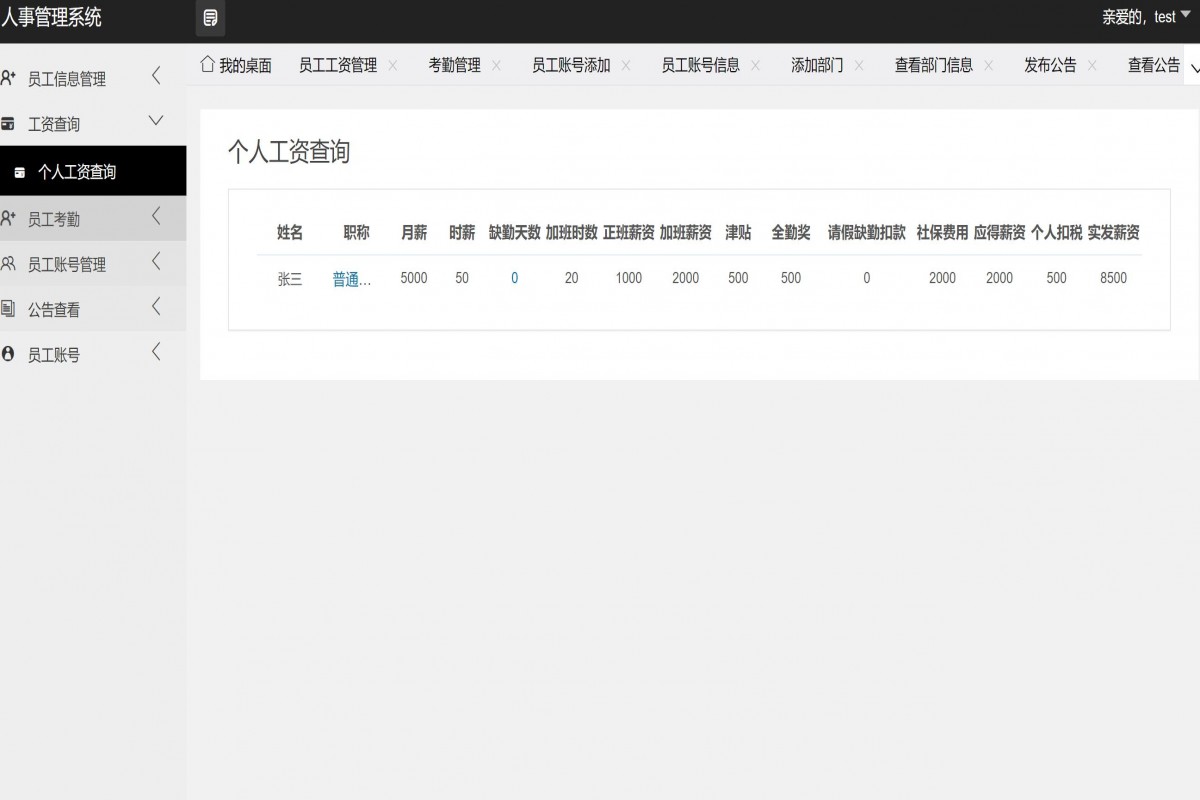Expand the 员工账号管理 menu
The image size is (1200, 800).
tap(155, 263)
